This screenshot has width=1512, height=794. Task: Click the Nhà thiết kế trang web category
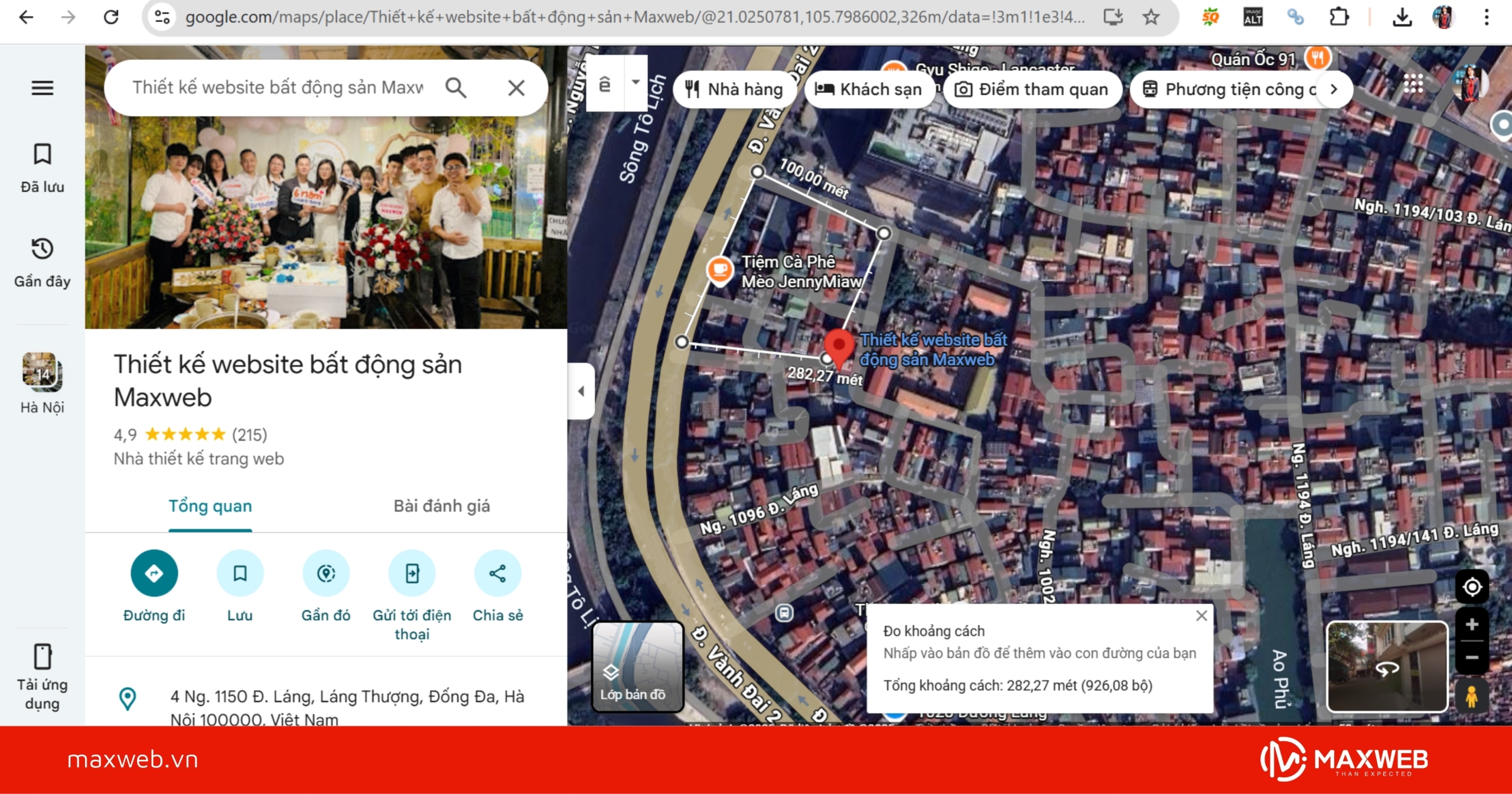point(199,459)
